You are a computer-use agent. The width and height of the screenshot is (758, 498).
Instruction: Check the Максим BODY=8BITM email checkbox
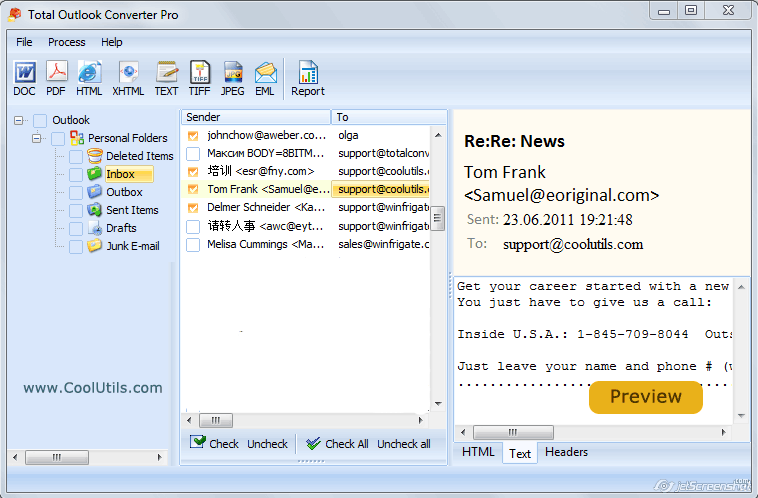[193, 154]
